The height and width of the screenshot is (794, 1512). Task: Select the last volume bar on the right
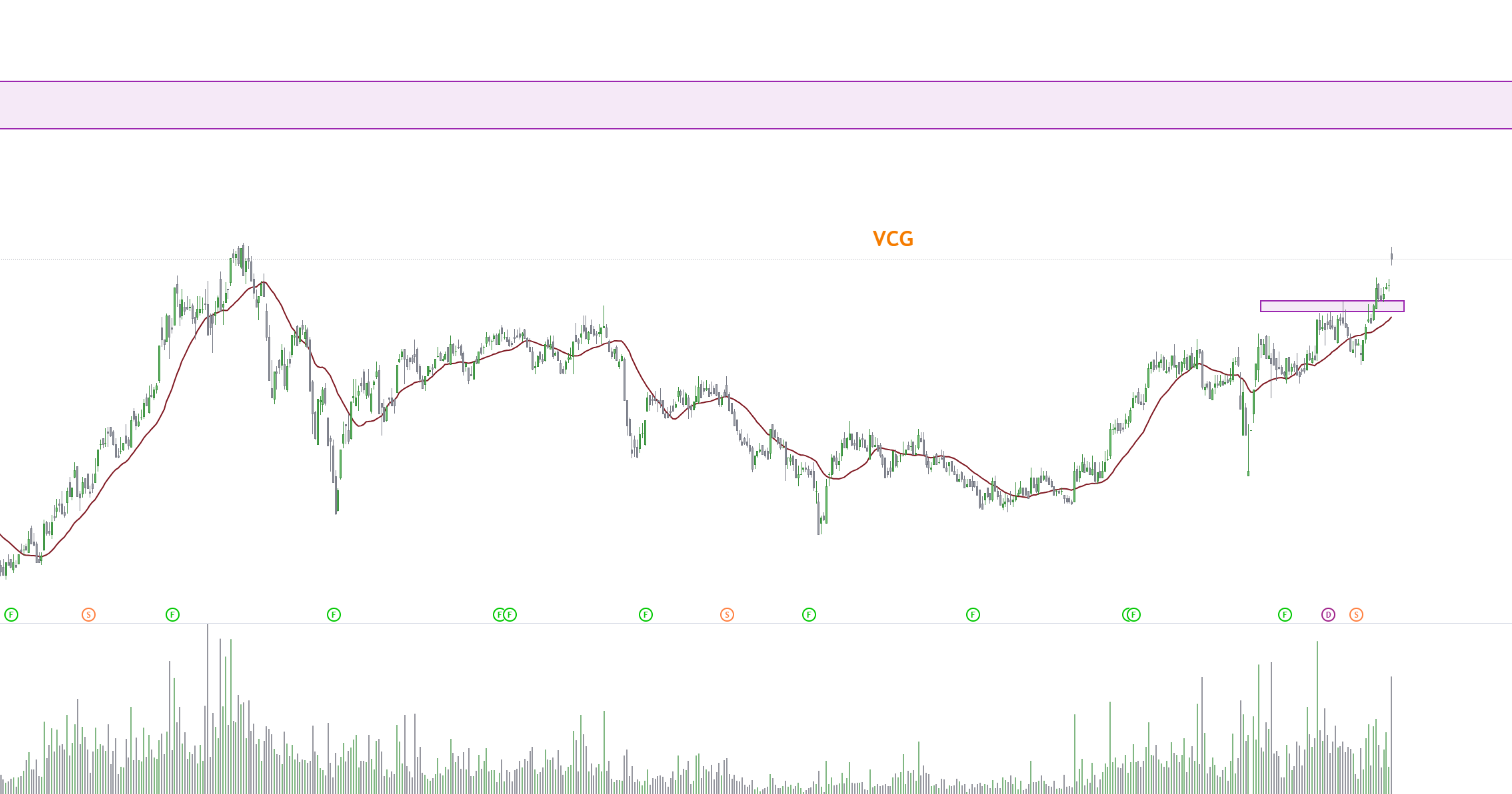coord(1391,735)
